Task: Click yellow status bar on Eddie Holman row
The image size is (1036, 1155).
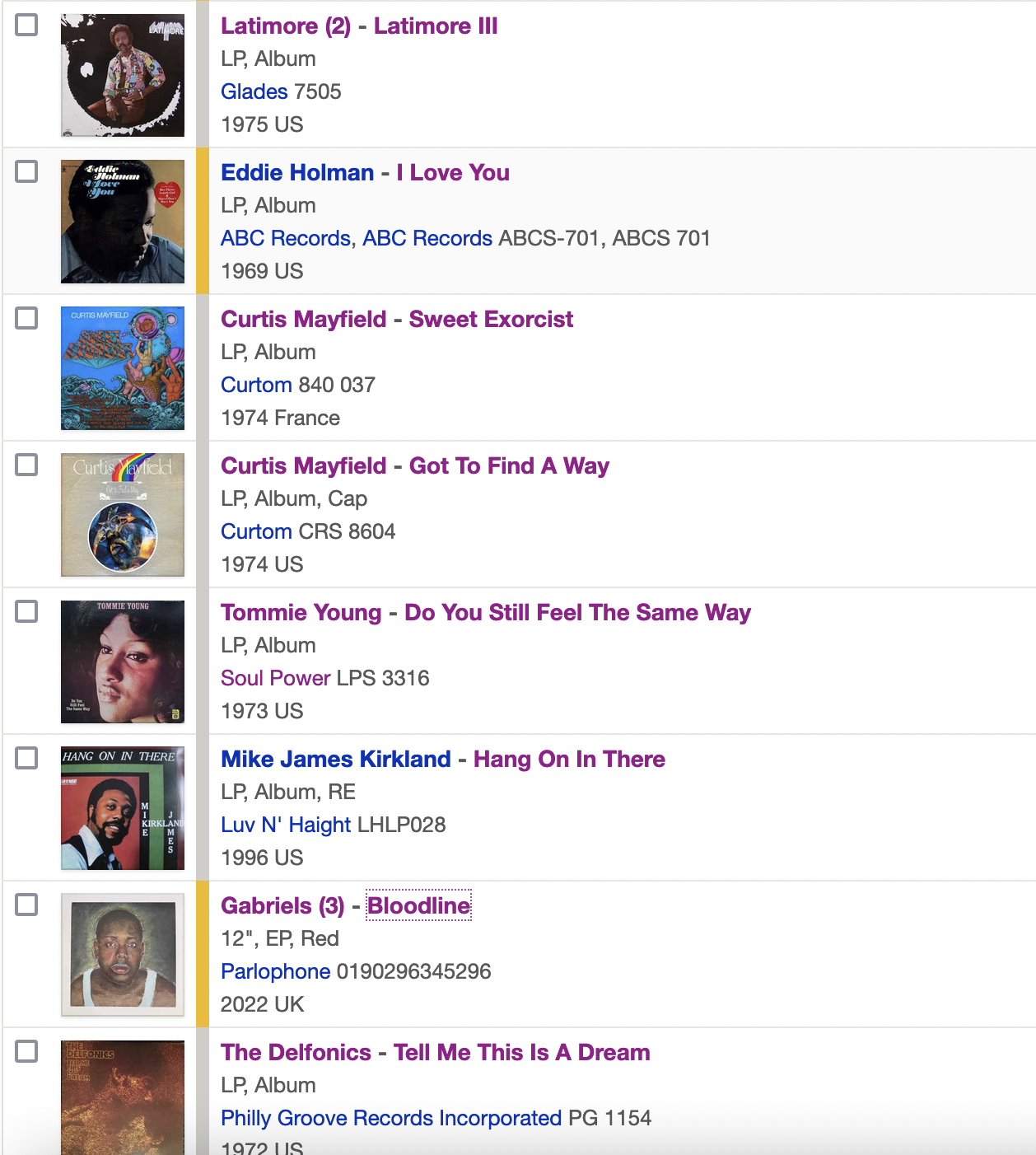Action: pos(203,222)
